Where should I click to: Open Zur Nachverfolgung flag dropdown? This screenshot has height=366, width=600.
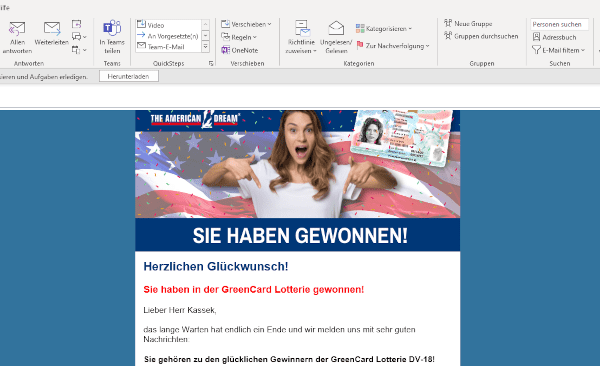pyautogui.click(x=393, y=46)
